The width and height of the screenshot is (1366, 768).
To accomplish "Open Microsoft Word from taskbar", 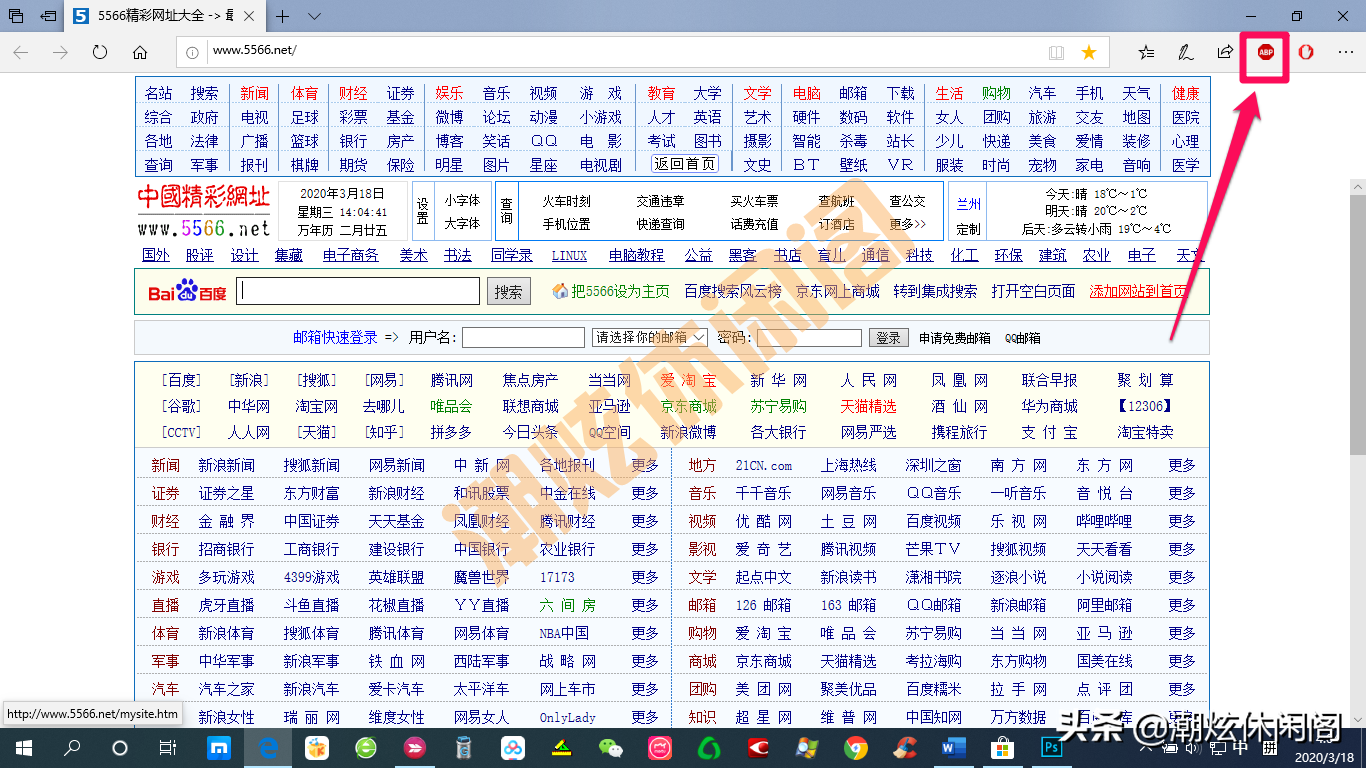I will click(x=953, y=748).
